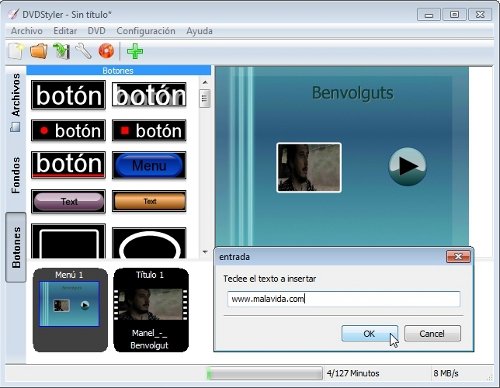This screenshot has width=500, height=388.
Task: Select the Botones side tab
Action: 16,247
